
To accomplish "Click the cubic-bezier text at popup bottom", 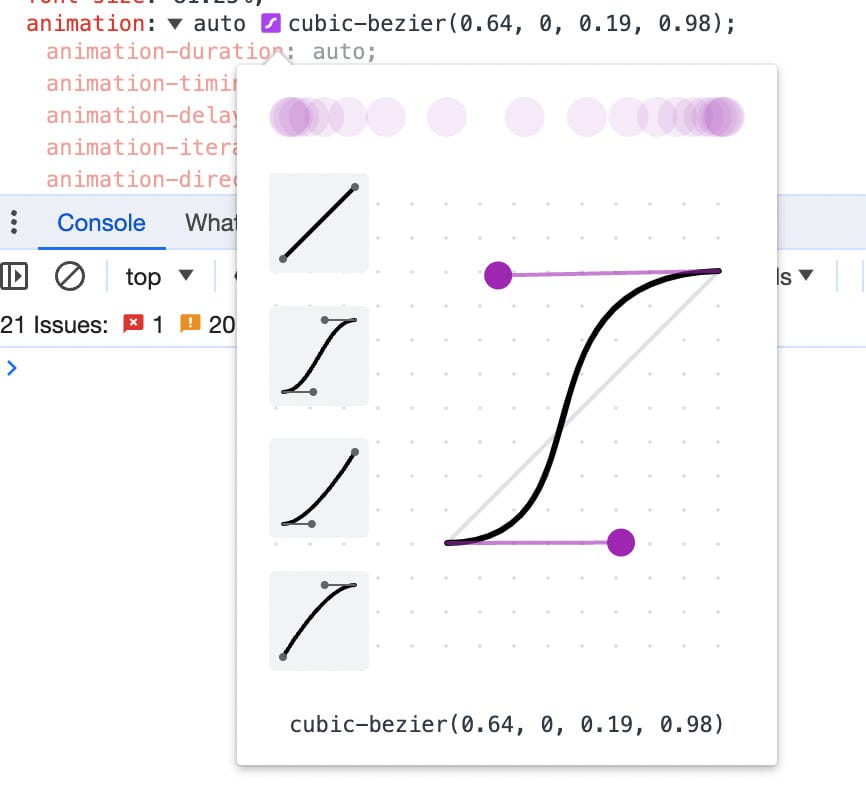I will coord(506,724).
